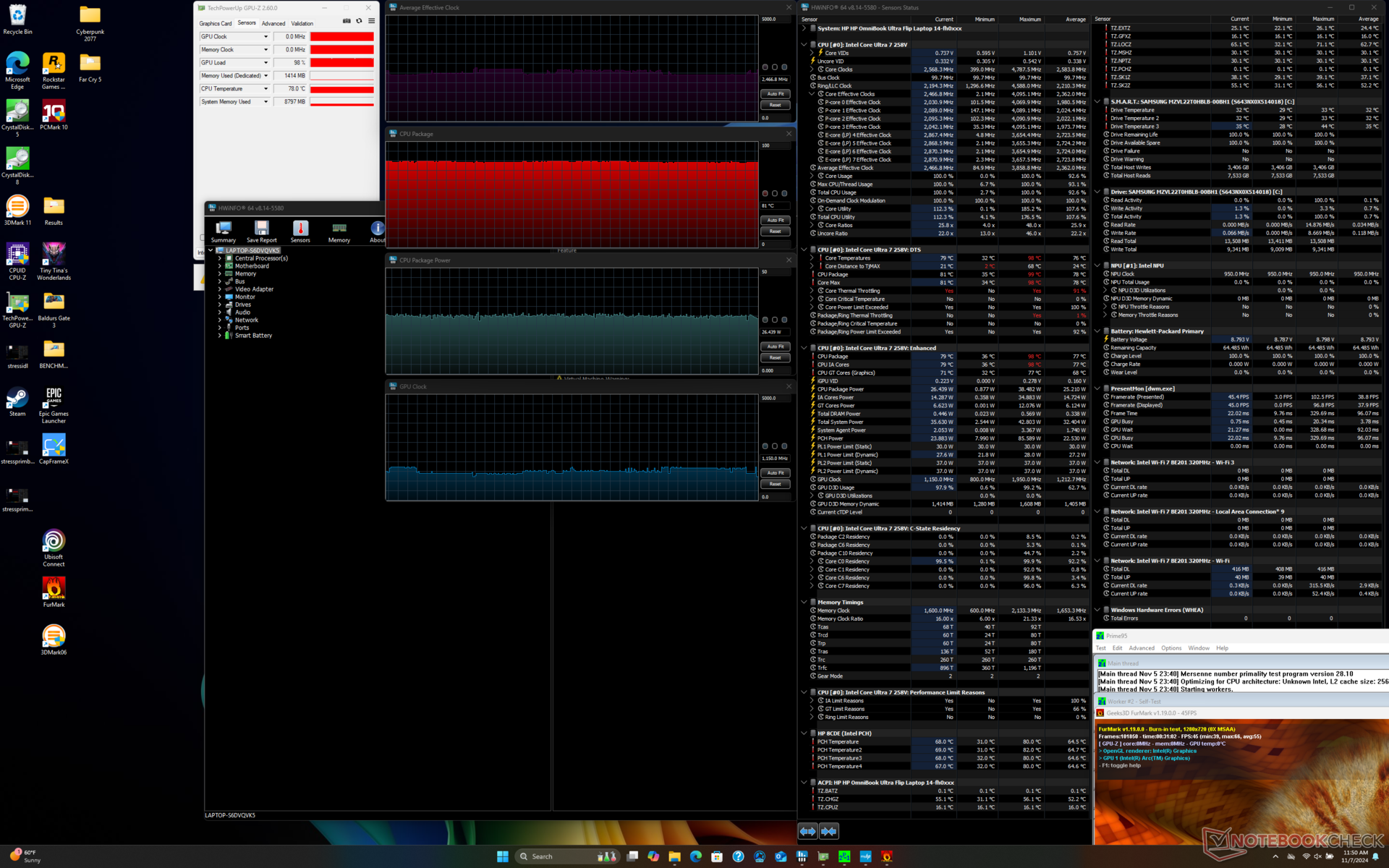This screenshot has height=868, width=1389.
Task: Switch to the Graphics Card tab in GPU-Z
Action: (x=216, y=24)
